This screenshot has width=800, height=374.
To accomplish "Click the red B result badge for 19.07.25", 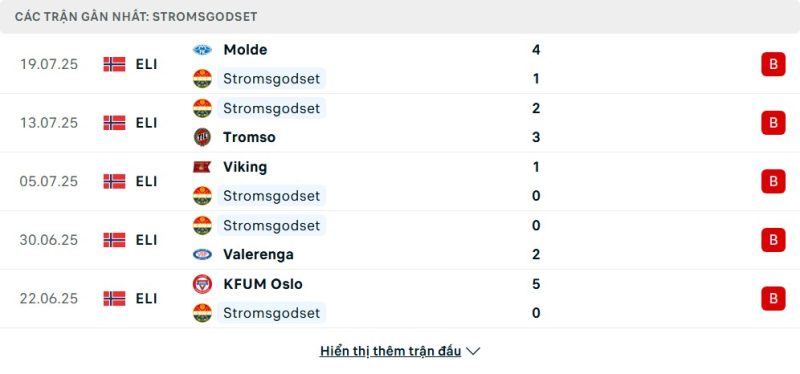I will pyautogui.click(x=773, y=64).
